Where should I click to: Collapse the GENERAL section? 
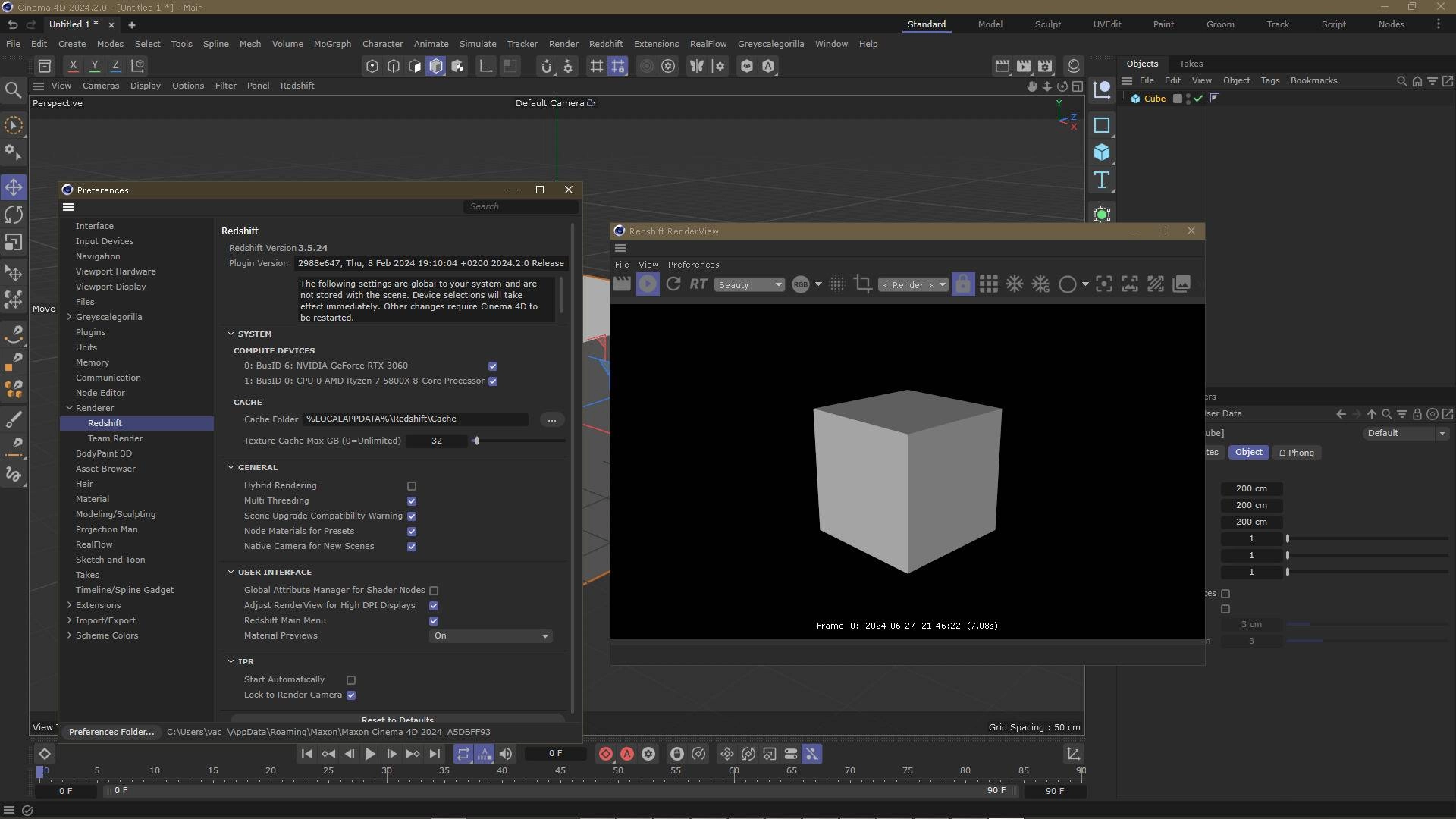pos(231,467)
